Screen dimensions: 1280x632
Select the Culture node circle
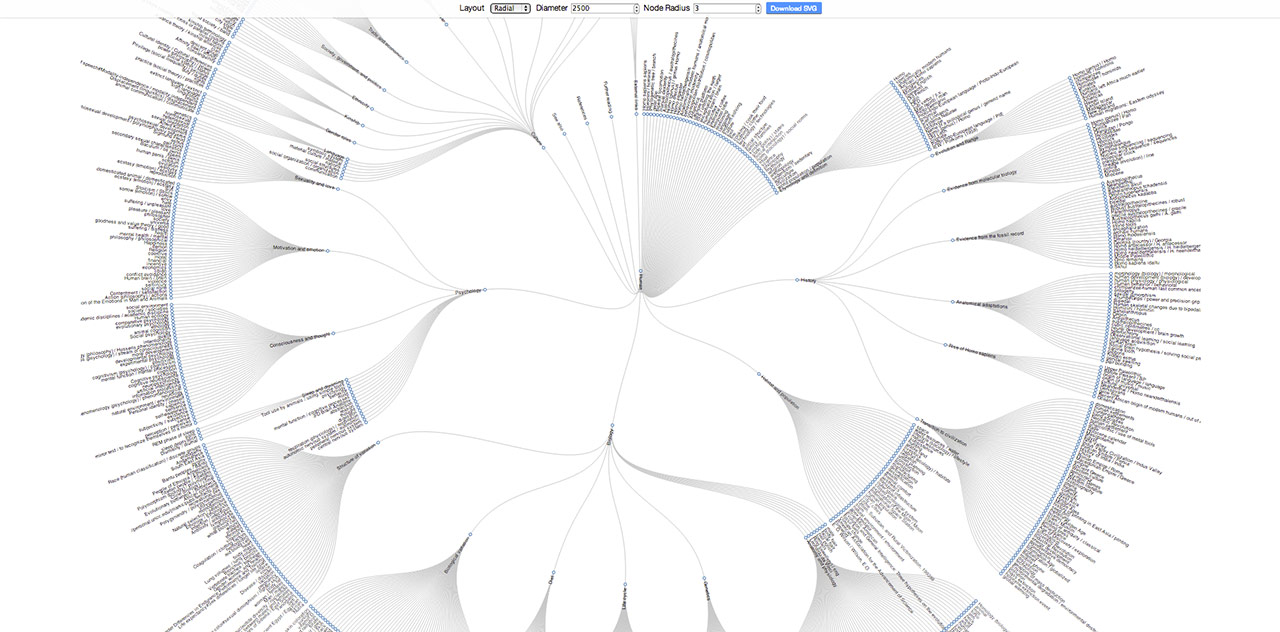click(543, 148)
